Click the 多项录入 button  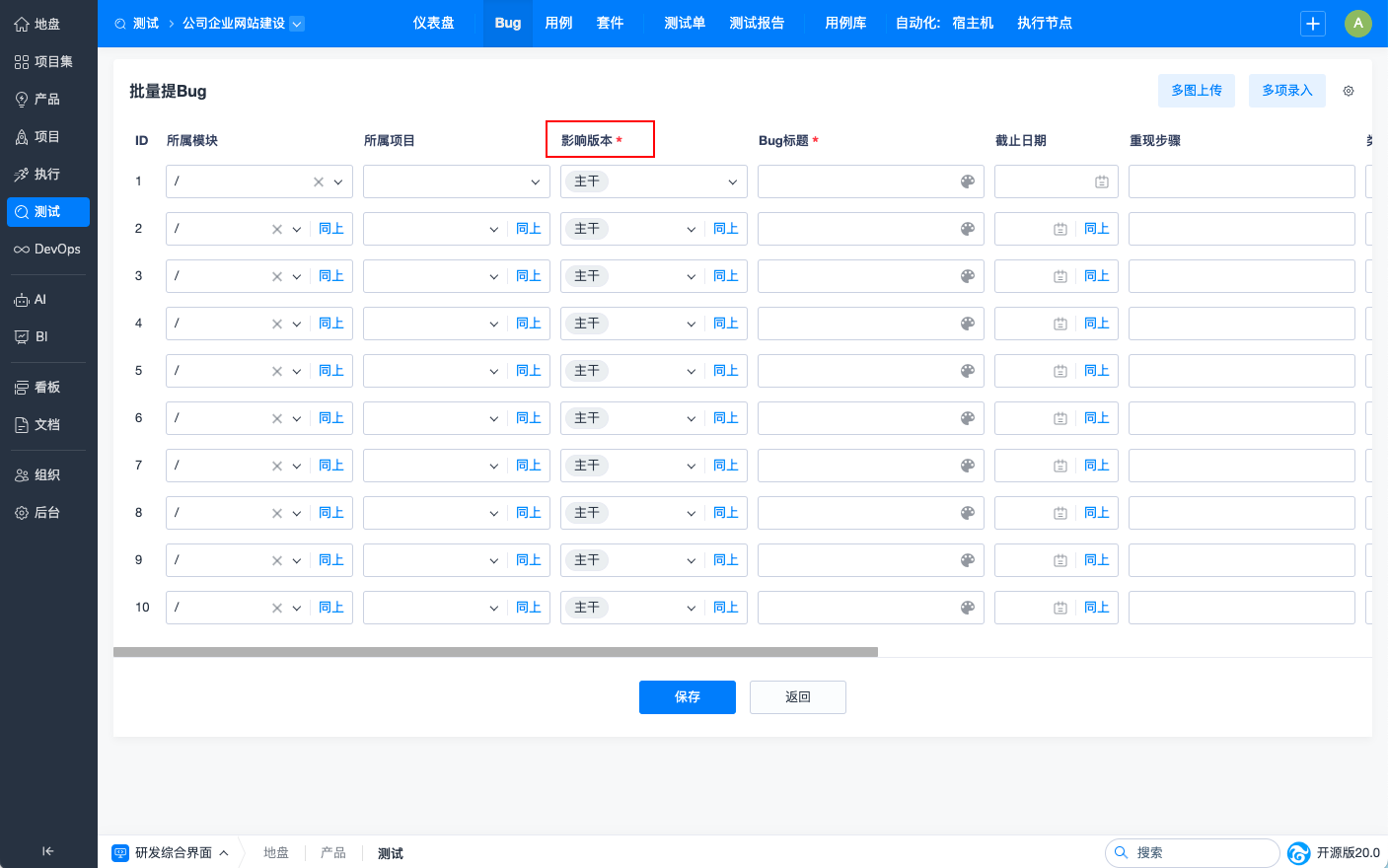[x=1287, y=91]
